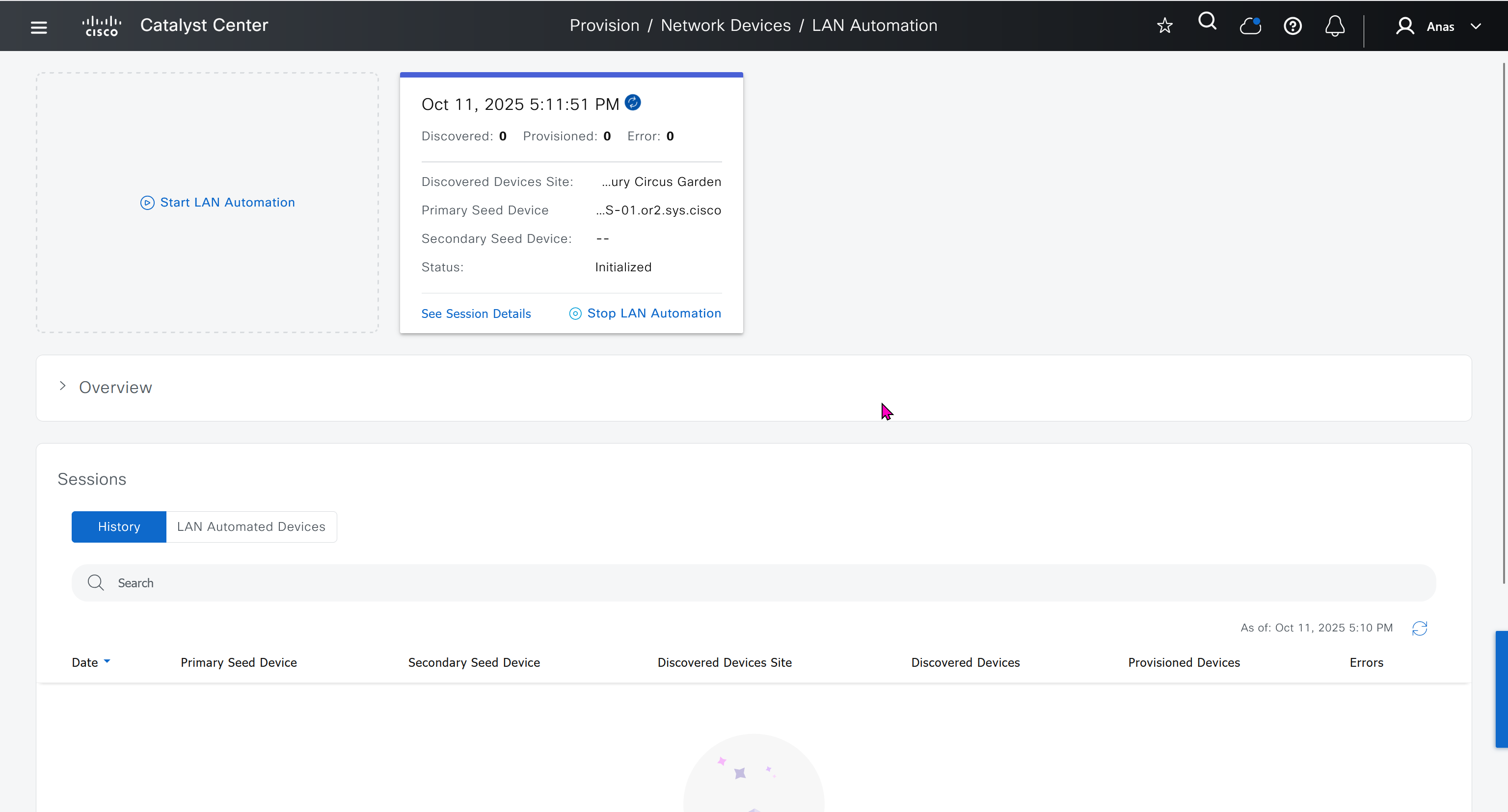Open the hamburger navigation menu

[x=39, y=27]
